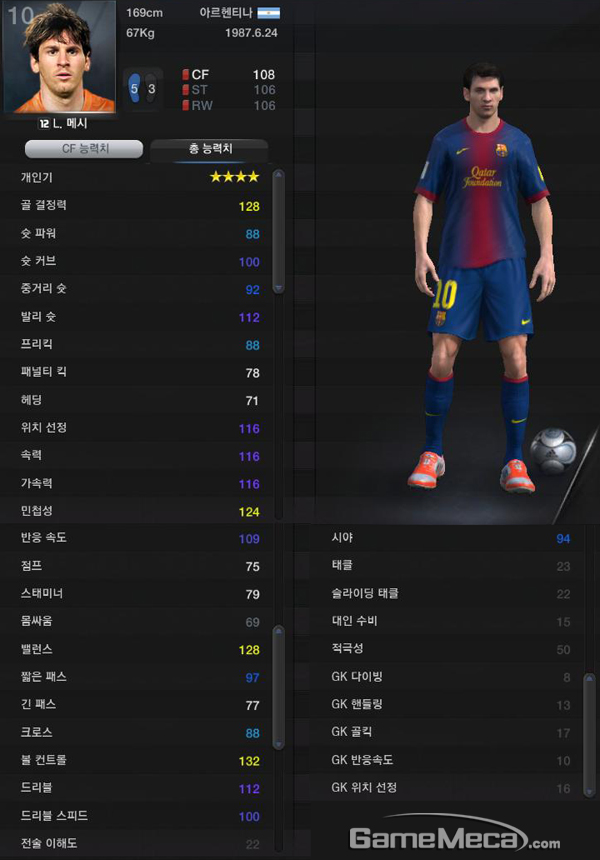Click the down arrow of the lower-left stats scrollbar
This screenshot has height=860, width=600.
pos(278,744)
